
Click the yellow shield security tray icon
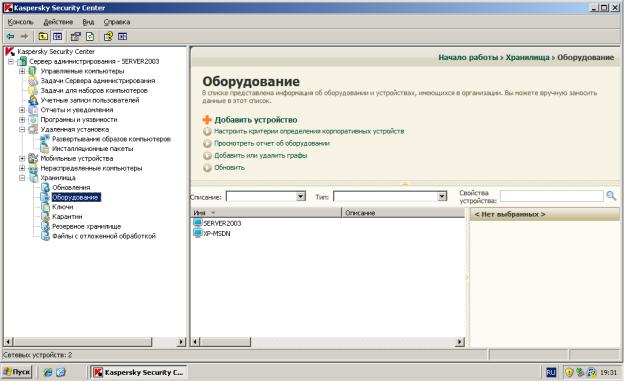click(x=569, y=373)
